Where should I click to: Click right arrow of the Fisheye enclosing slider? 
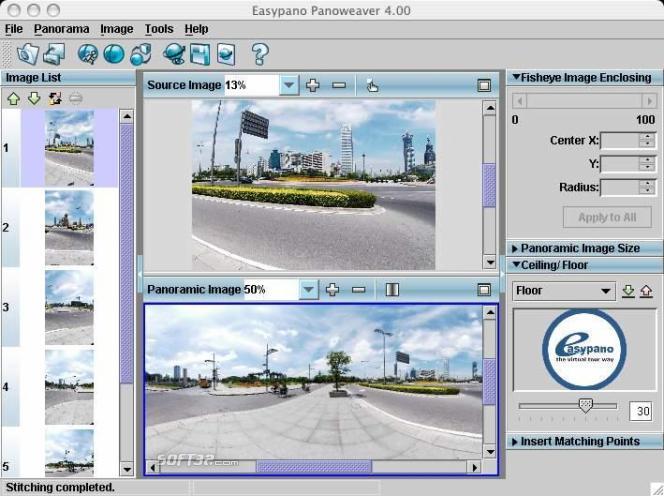(649, 101)
